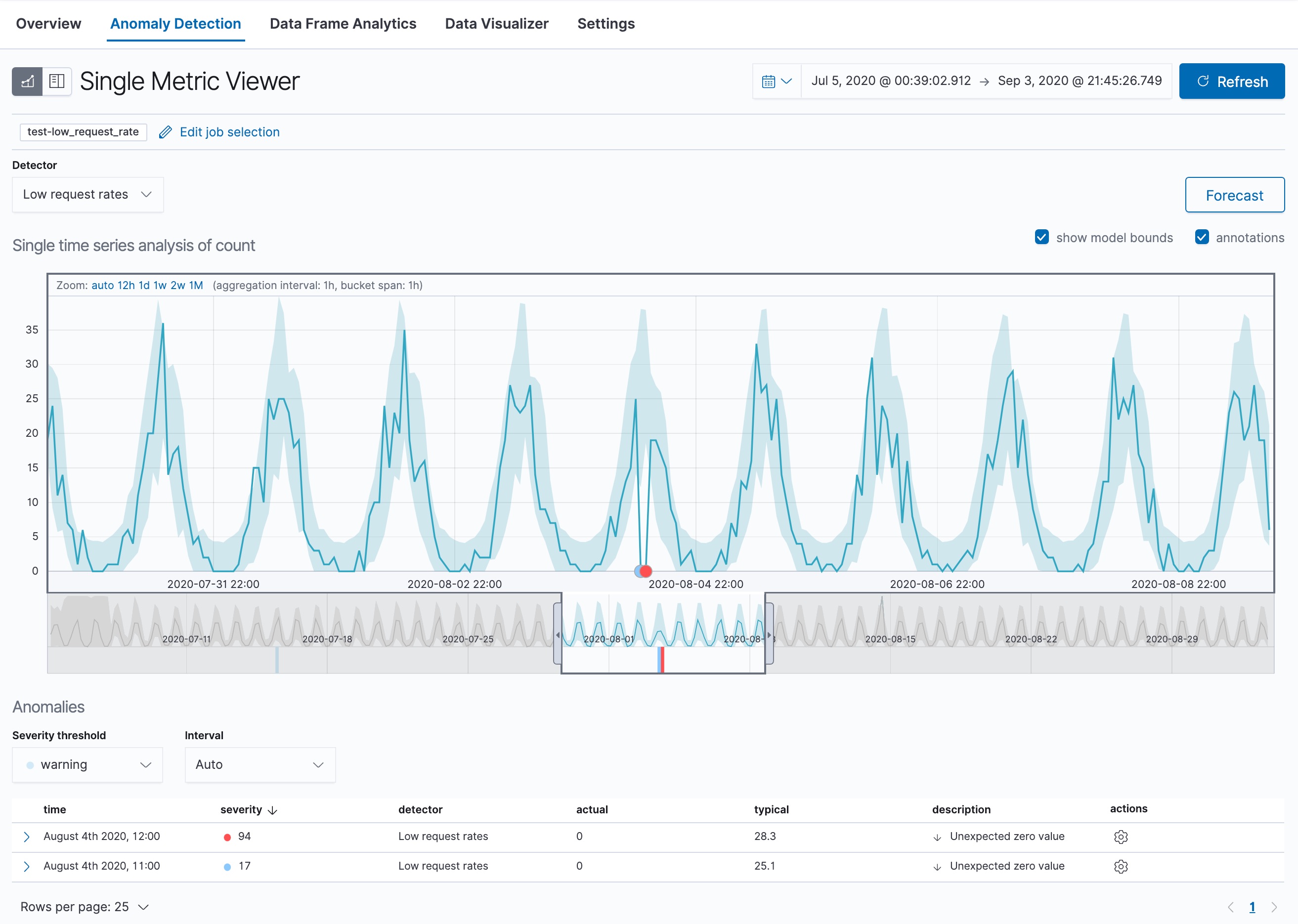Go to next page of anomalies table
The image size is (1298, 924).
[1273, 907]
